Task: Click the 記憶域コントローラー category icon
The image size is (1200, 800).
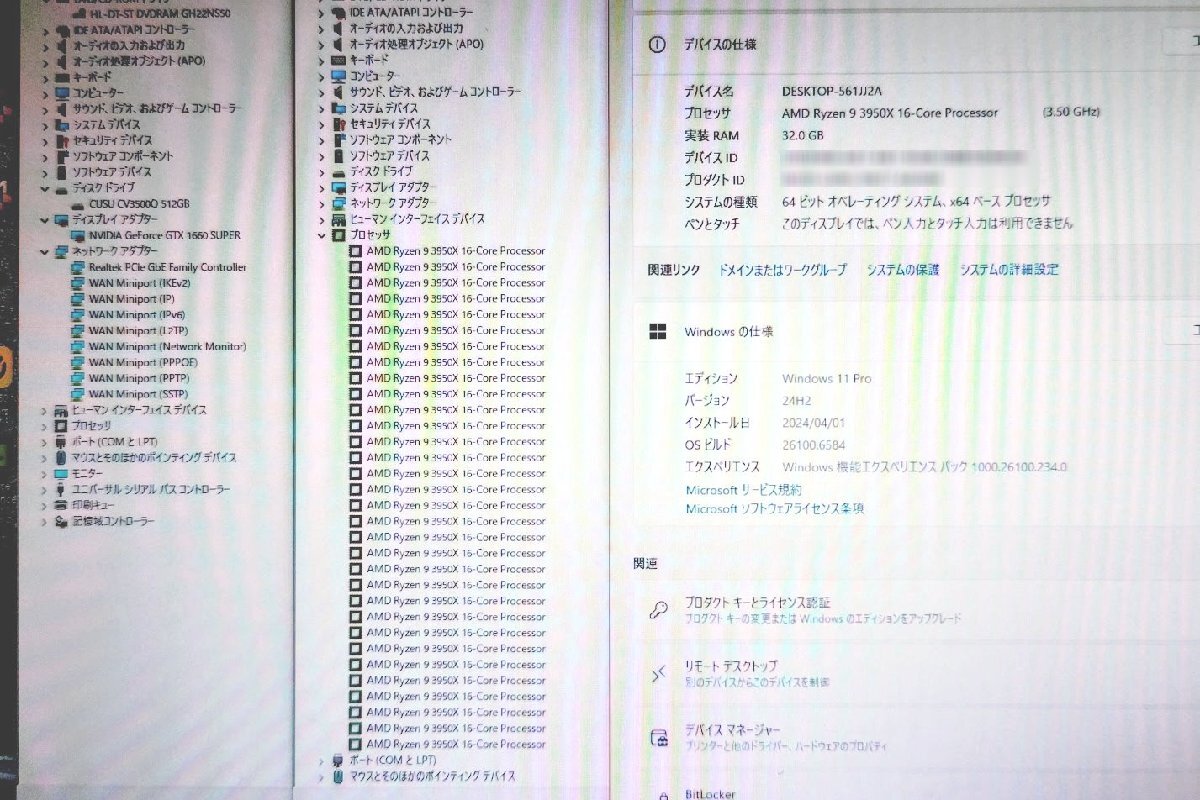Action: (61, 521)
